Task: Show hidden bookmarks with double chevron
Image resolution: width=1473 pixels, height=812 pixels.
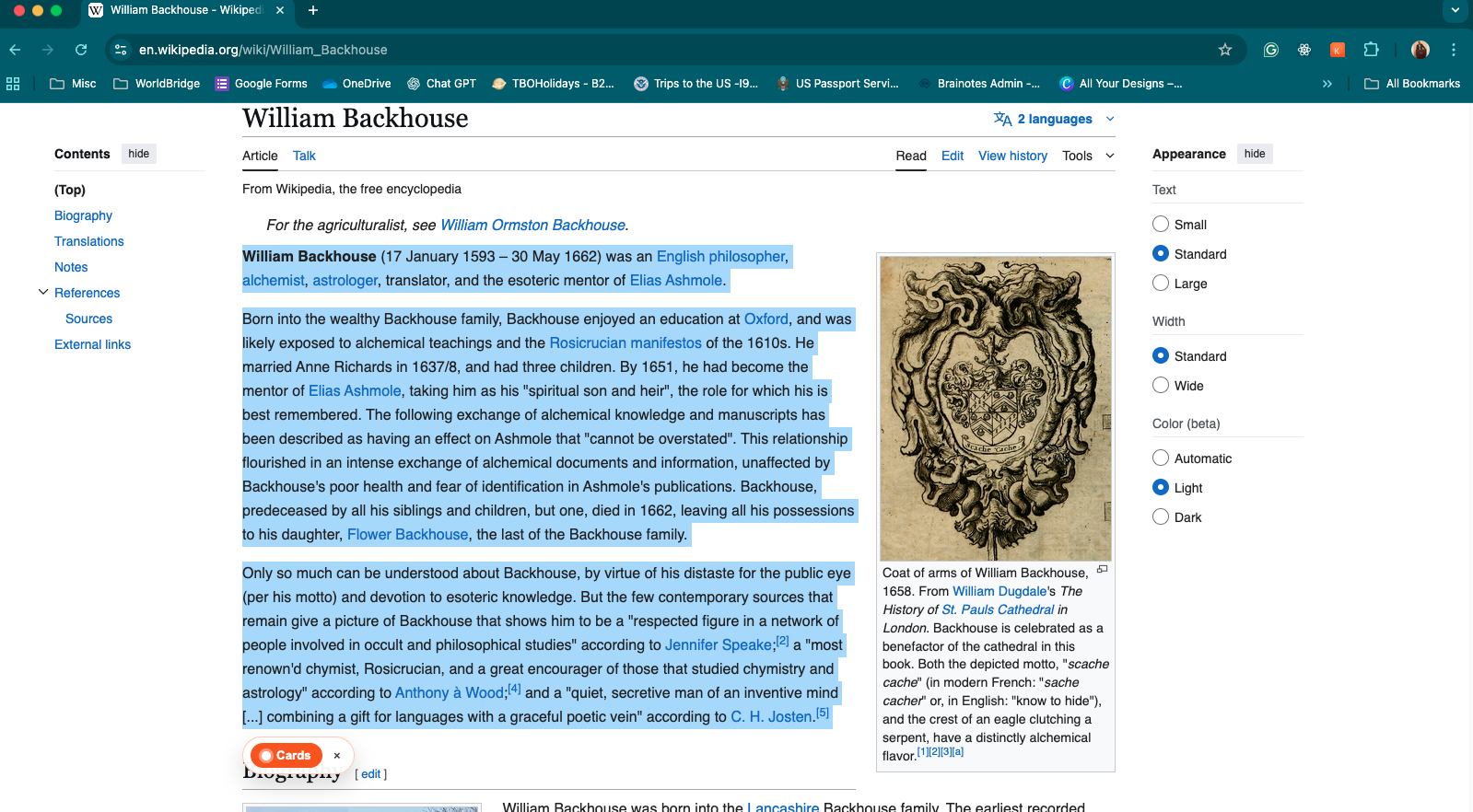Action: tap(1327, 84)
